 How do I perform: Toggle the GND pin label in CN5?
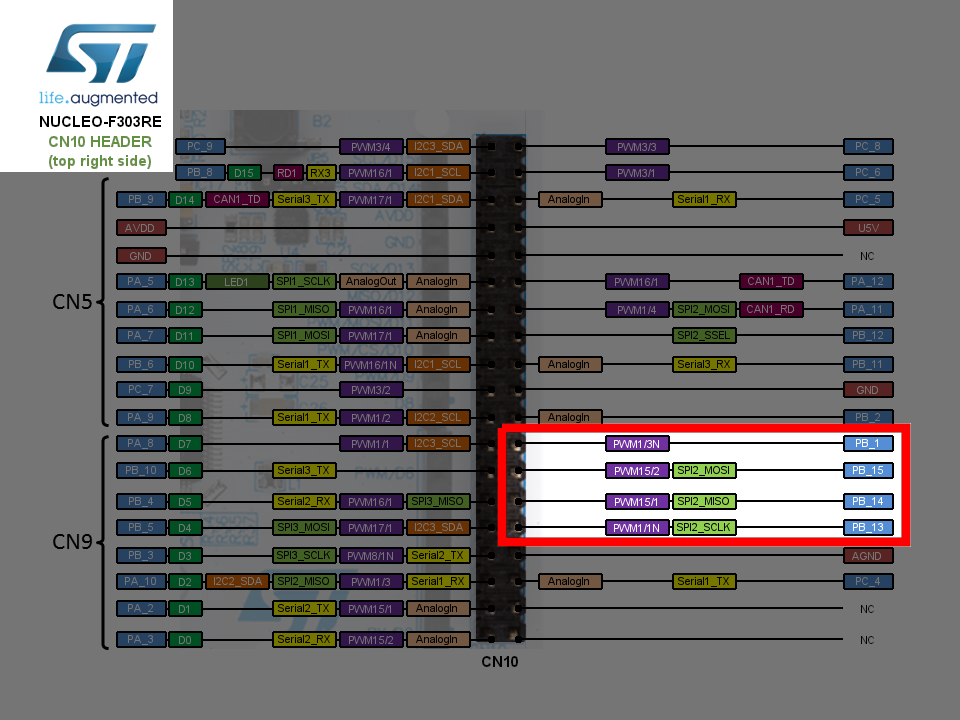pyautogui.click(x=140, y=255)
